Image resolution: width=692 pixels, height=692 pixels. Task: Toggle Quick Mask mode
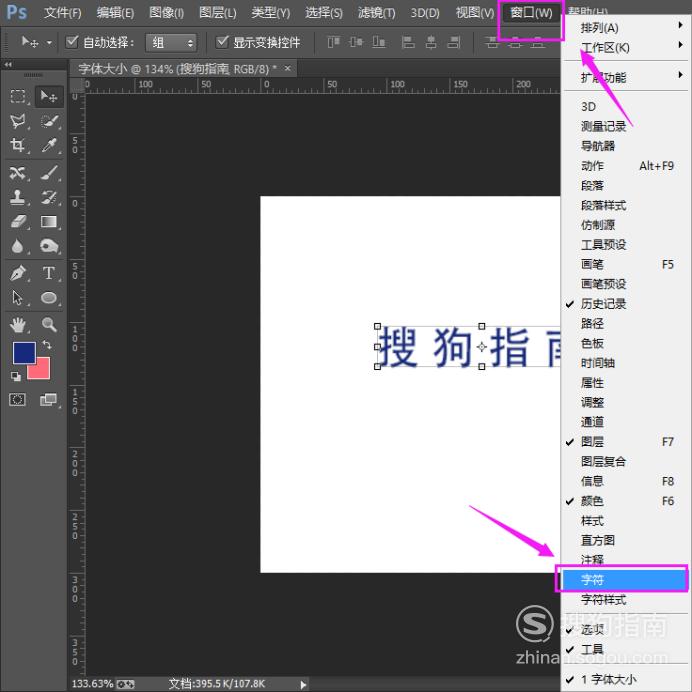click(x=18, y=400)
